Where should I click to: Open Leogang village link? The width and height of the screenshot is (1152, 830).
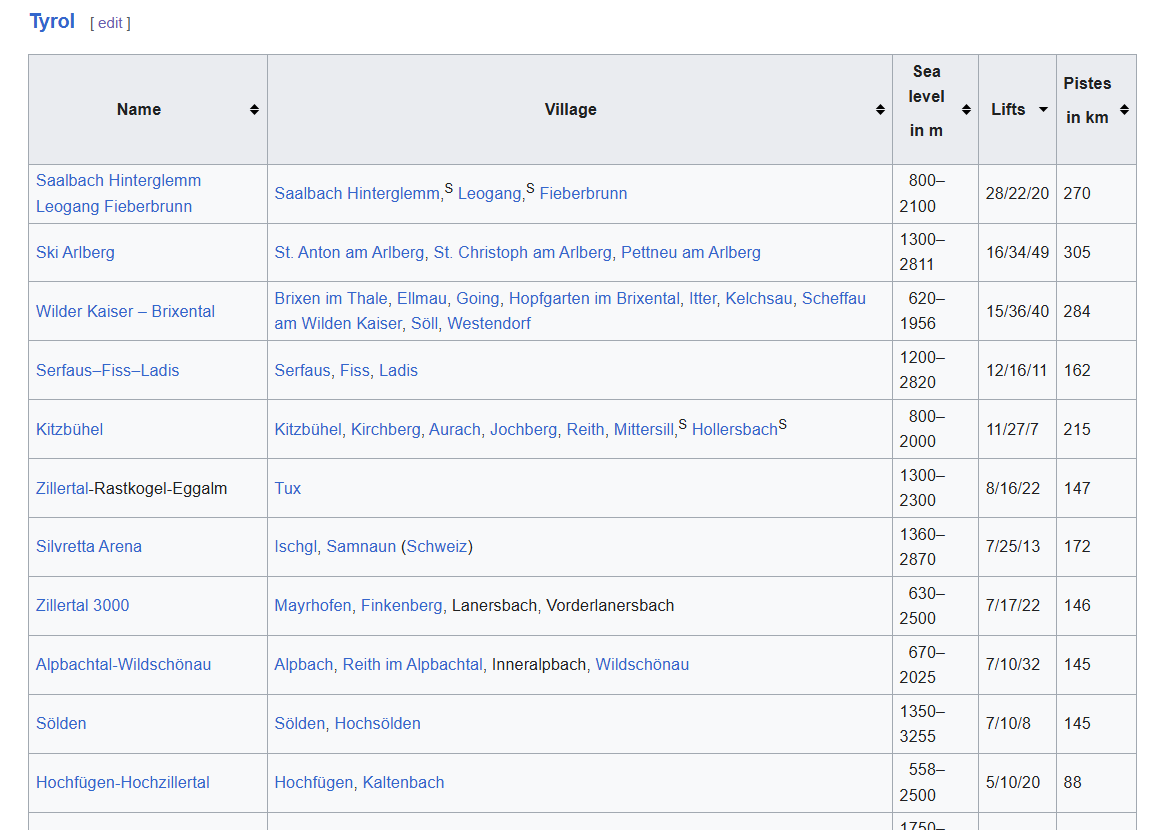click(x=489, y=193)
